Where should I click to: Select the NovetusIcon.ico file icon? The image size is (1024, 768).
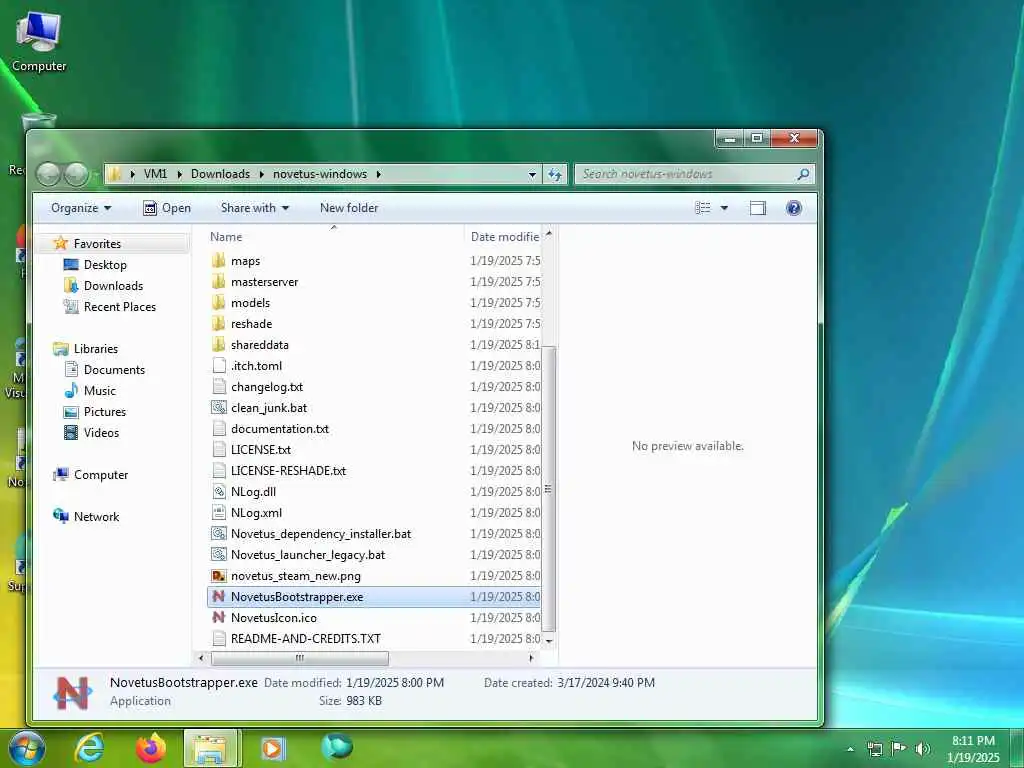(x=219, y=617)
